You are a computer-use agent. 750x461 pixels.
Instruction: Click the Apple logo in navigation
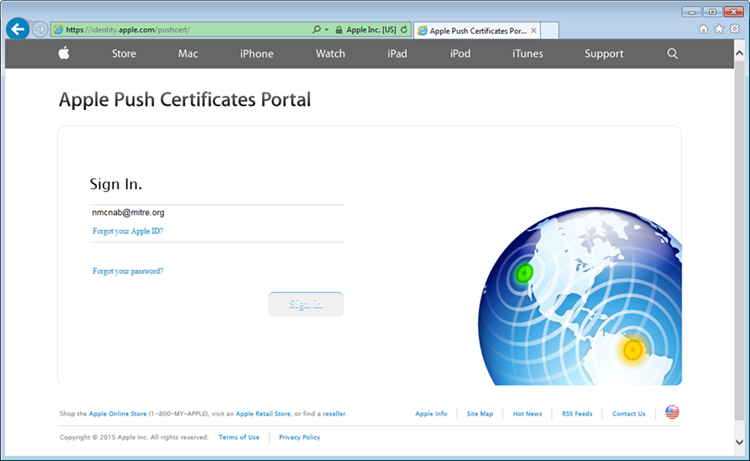[64, 53]
